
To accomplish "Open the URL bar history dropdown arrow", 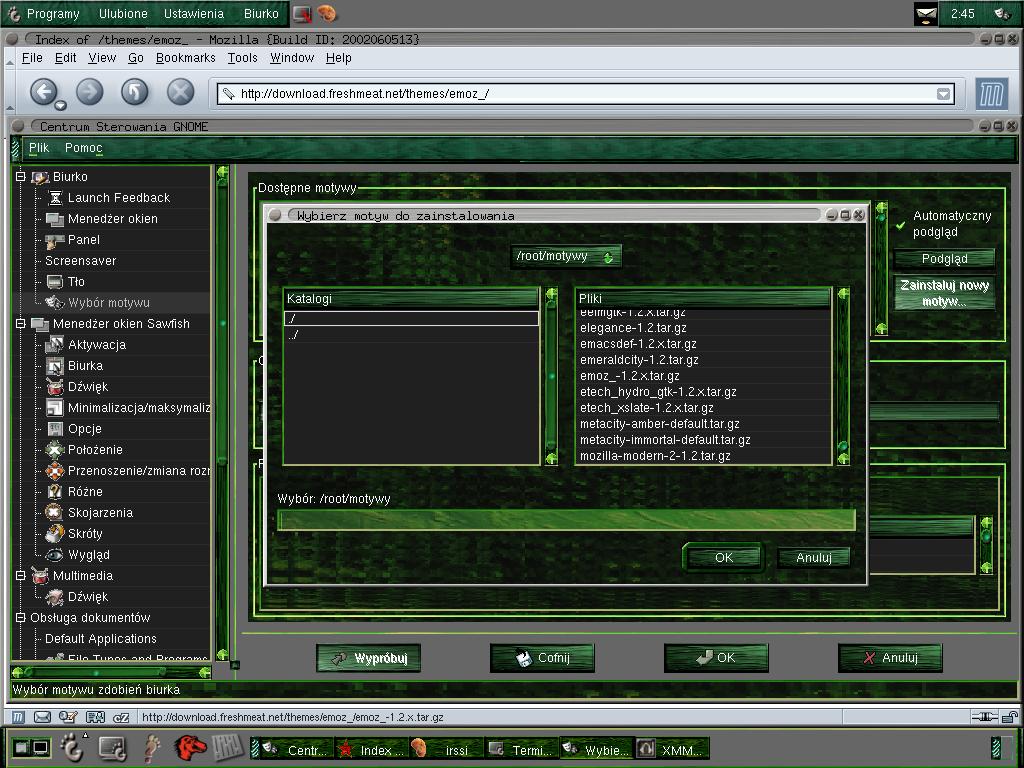I will click(x=943, y=94).
